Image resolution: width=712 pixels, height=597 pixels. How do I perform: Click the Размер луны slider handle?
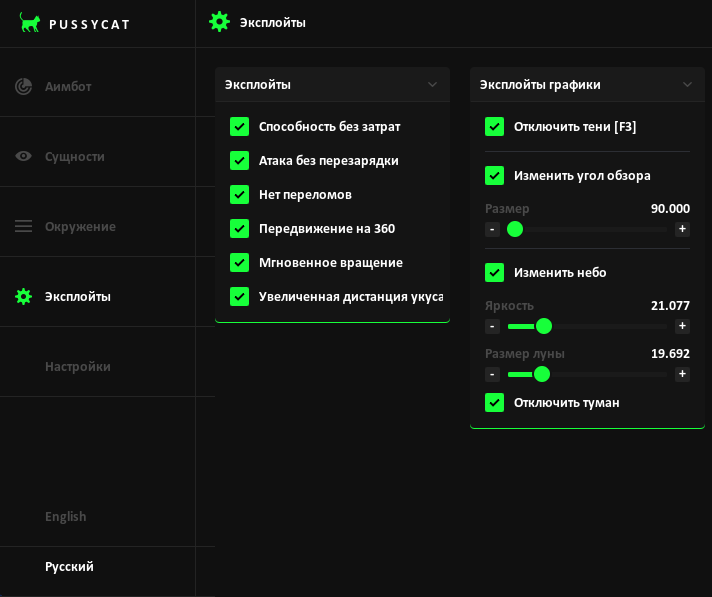(x=542, y=374)
